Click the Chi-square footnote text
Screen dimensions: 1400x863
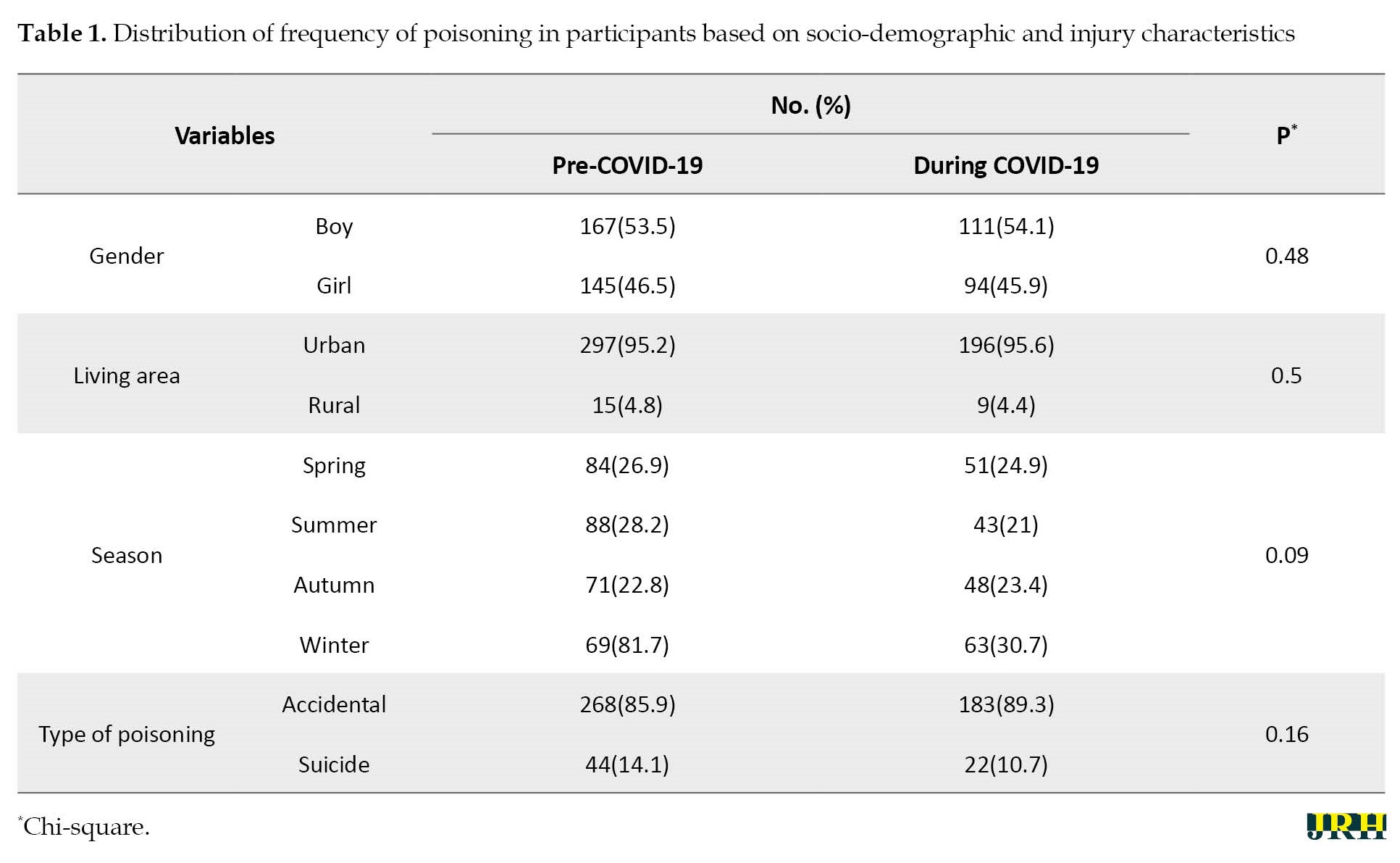click(x=84, y=827)
